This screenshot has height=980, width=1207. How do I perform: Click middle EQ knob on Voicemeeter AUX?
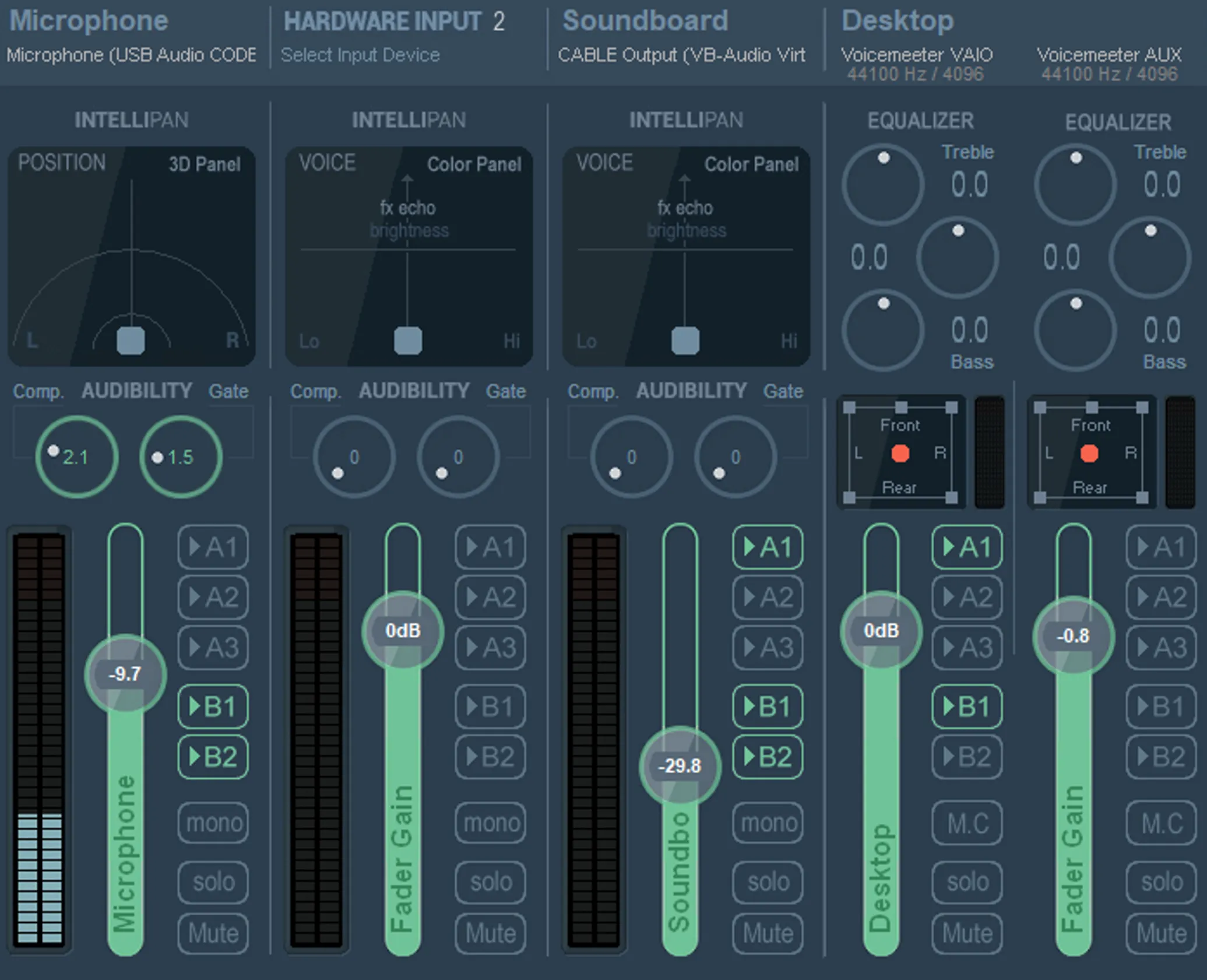point(1150,257)
